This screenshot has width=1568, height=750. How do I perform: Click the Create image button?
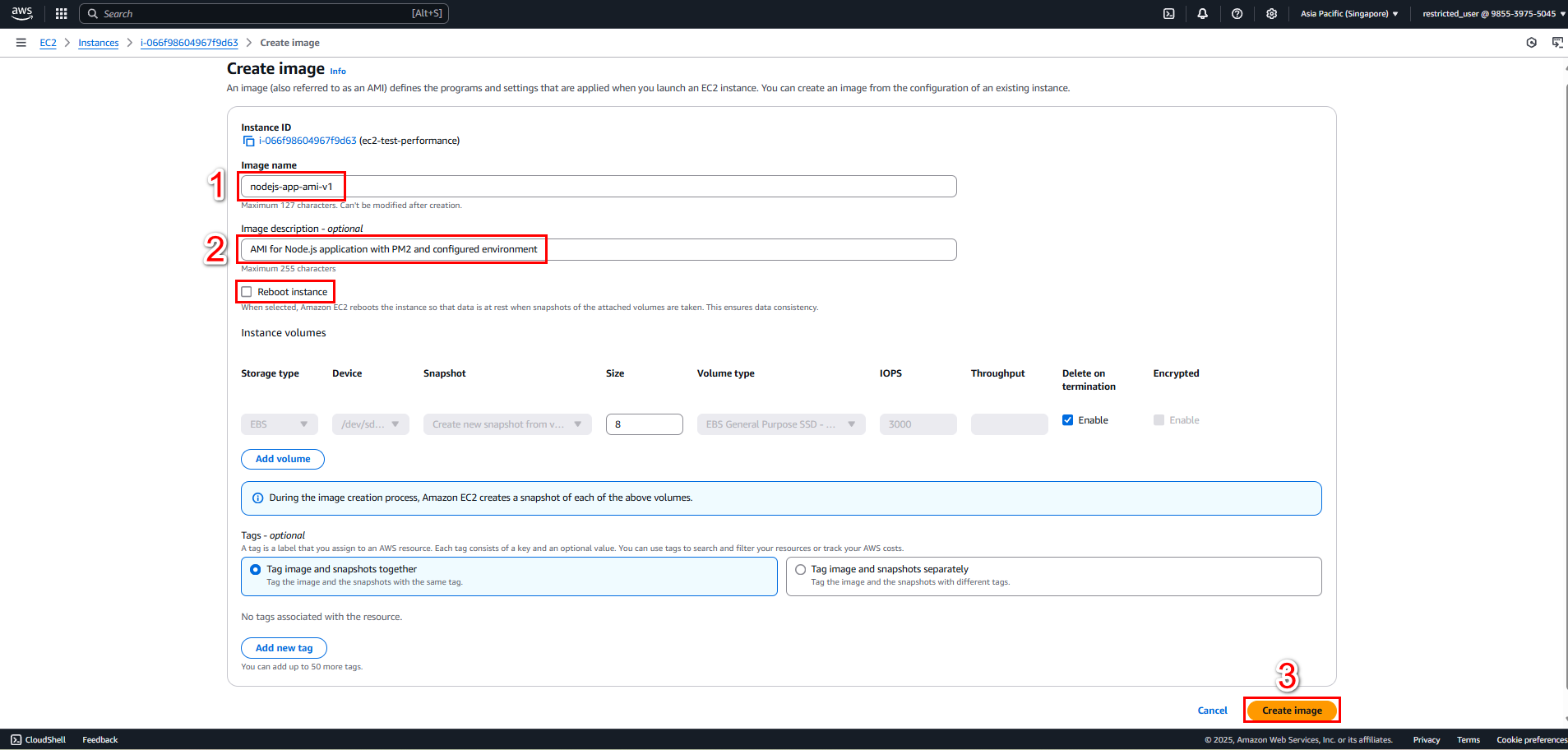click(1292, 711)
